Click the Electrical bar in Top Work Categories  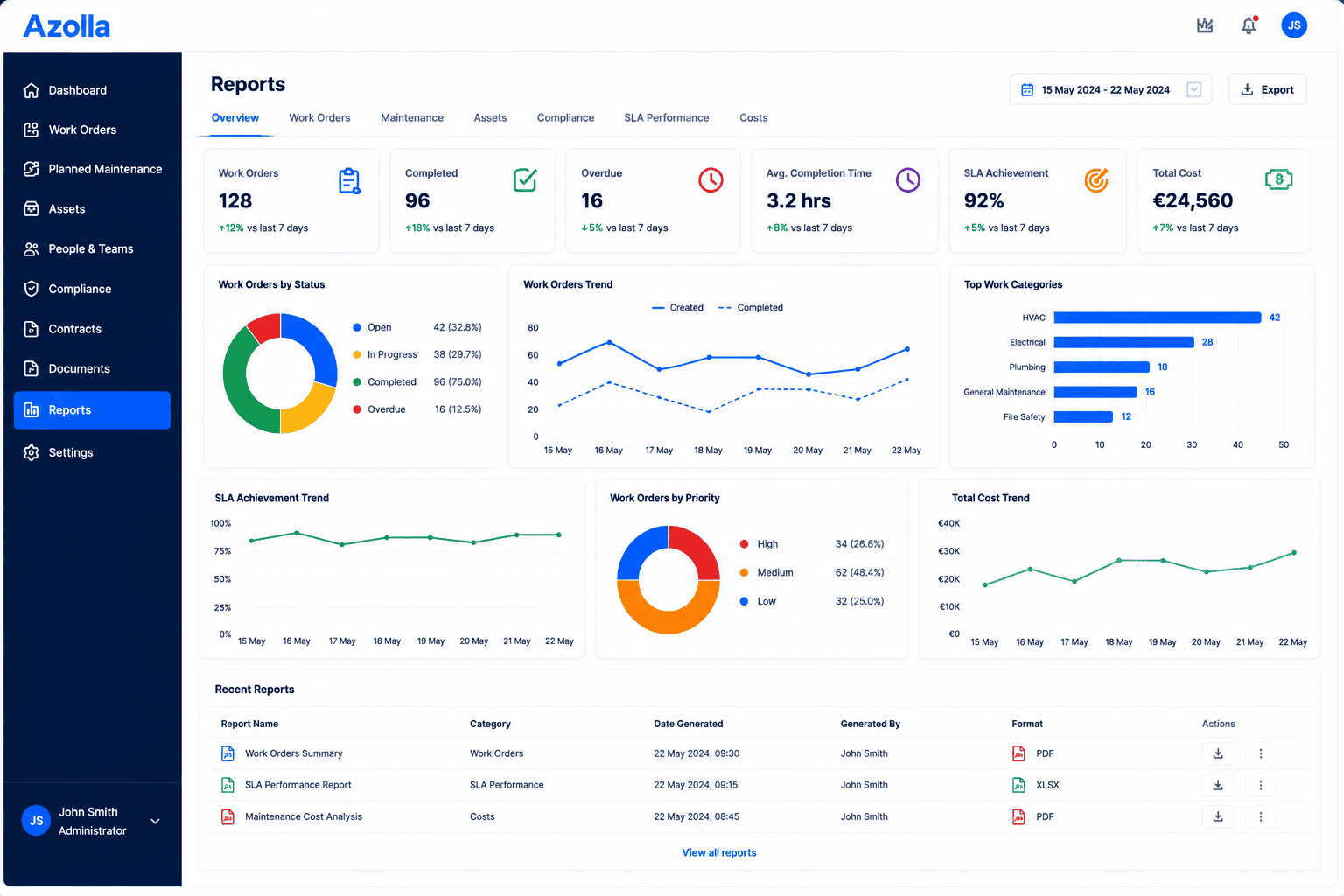click(x=1124, y=342)
